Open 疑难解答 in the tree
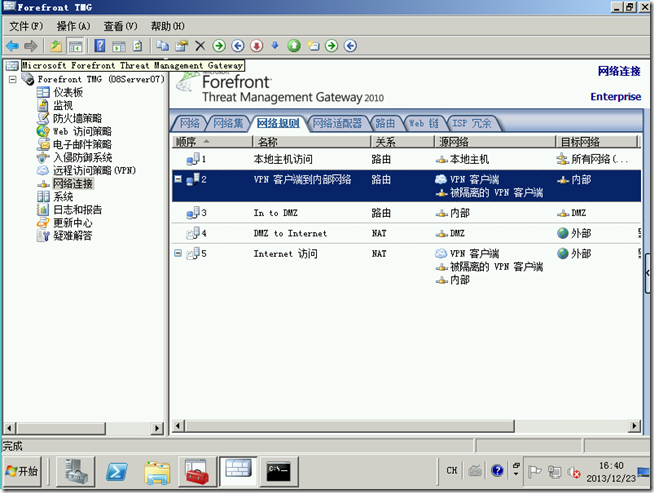 (x=73, y=236)
